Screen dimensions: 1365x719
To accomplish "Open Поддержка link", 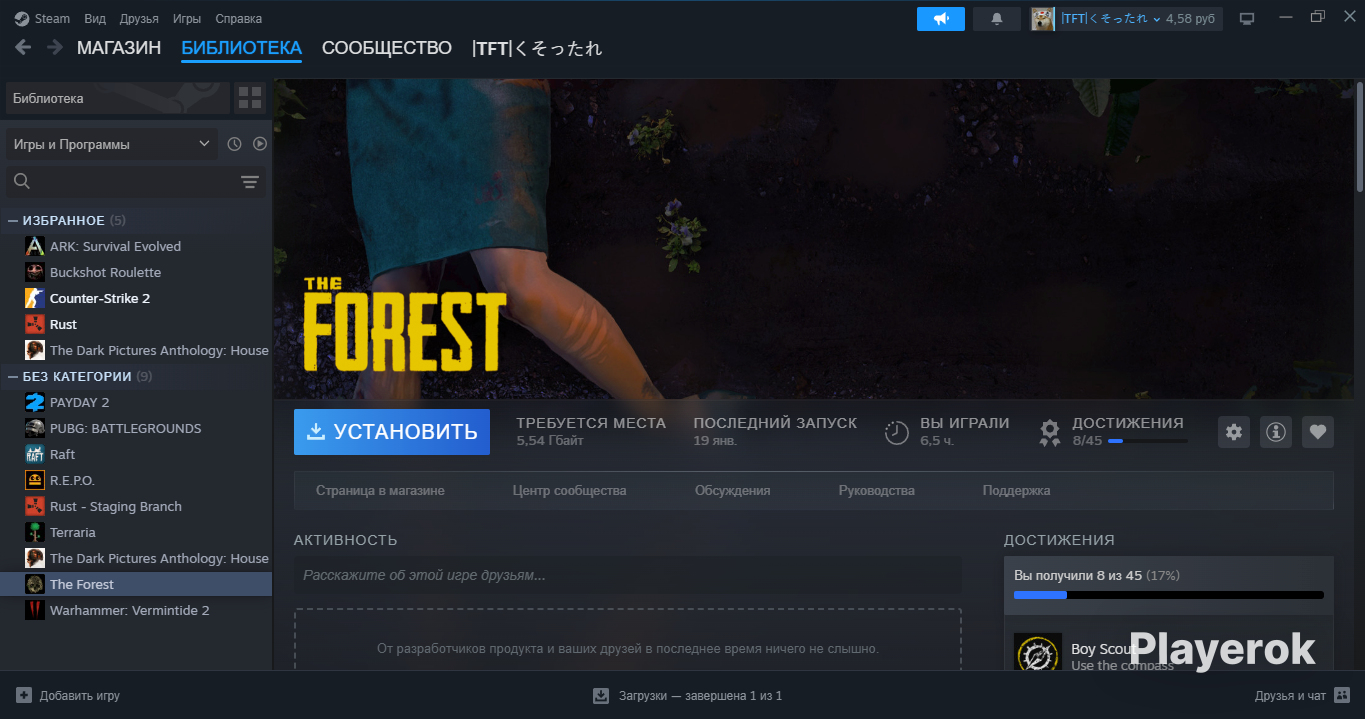I will point(1016,491).
